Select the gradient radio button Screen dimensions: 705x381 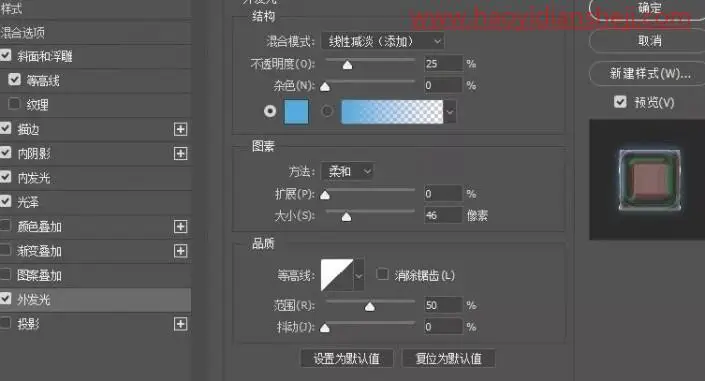coord(327,111)
